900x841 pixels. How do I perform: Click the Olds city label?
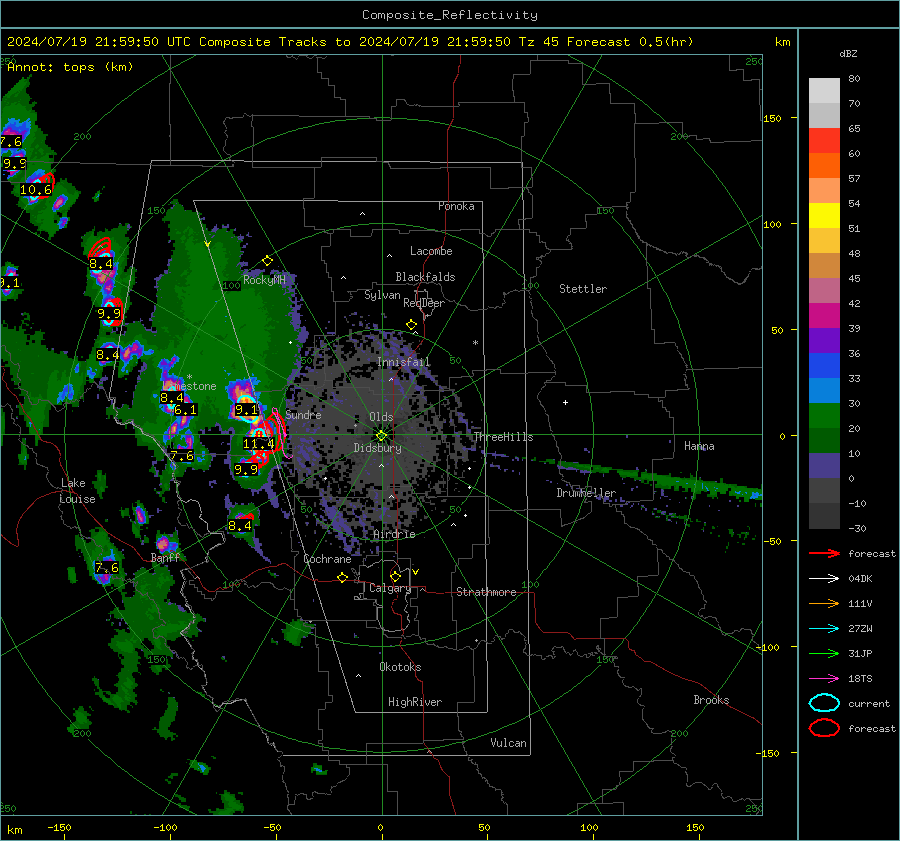381,417
